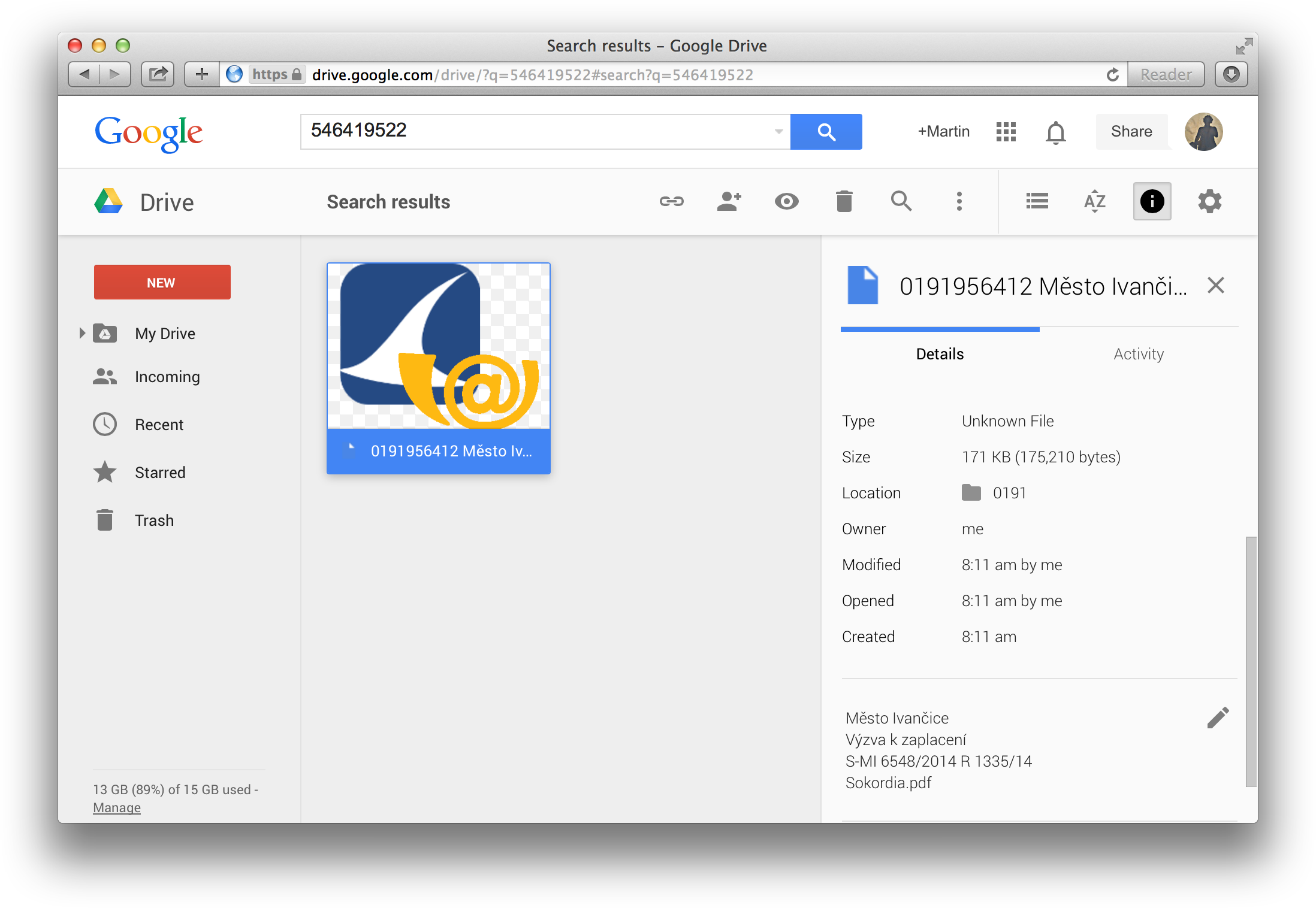The height and width of the screenshot is (908, 1316).
Task: Click the AZ sort options icon
Action: (1094, 202)
